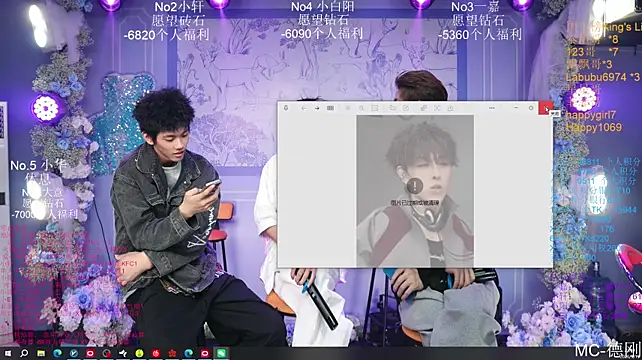Image resolution: width=642 pixels, height=360 pixels.
Task: Click the 'happygirl7' username
Action: [x=590, y=115]
